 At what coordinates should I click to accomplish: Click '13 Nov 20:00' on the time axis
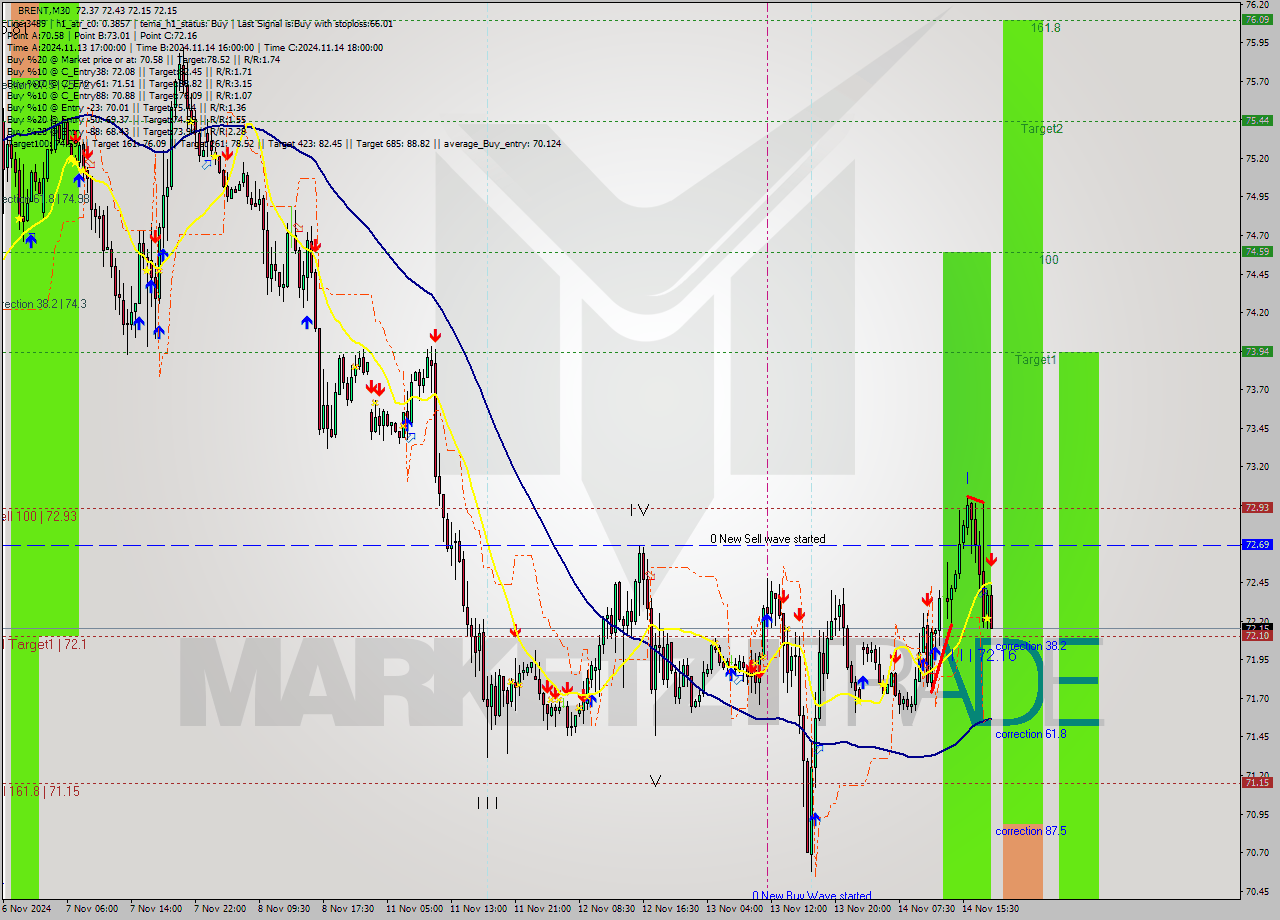coord(862,909)
